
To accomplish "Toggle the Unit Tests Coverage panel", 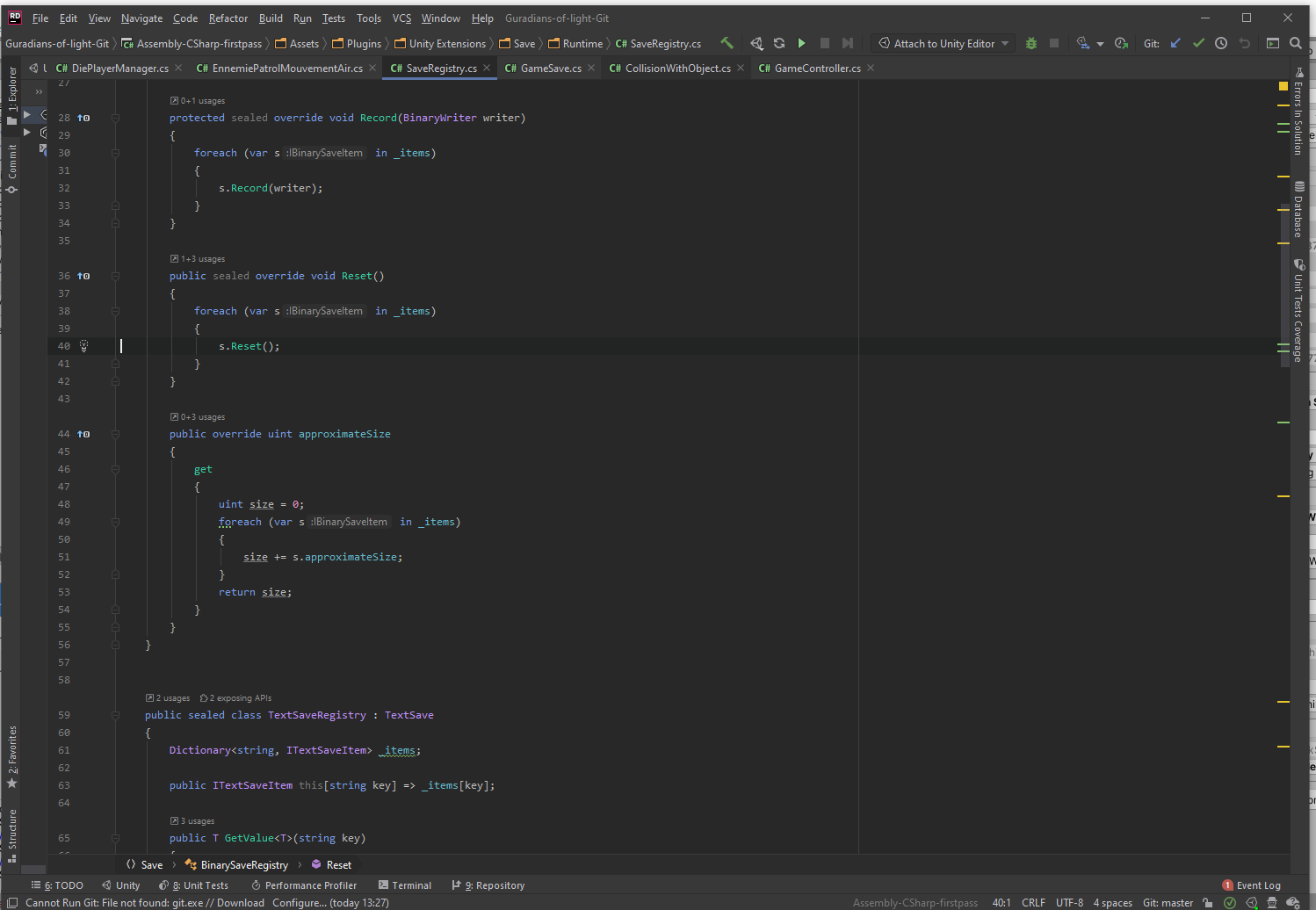I will (1298, 311).
